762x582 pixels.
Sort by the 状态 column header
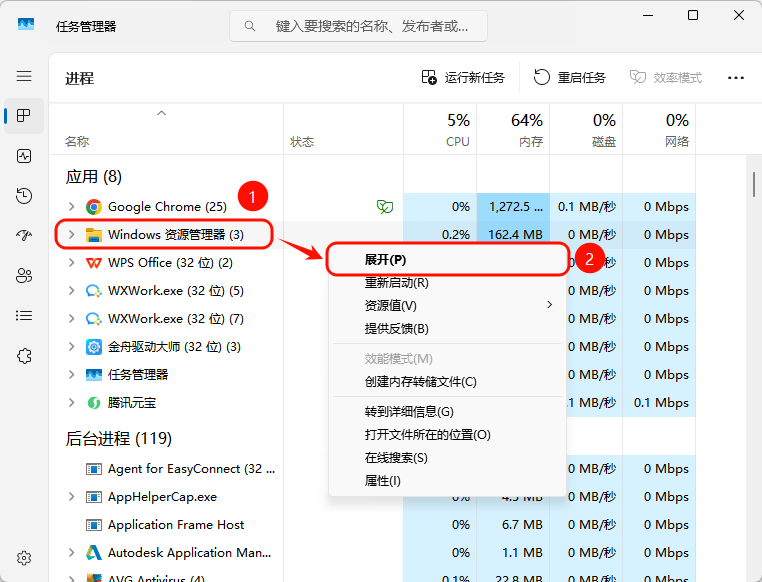344,129
